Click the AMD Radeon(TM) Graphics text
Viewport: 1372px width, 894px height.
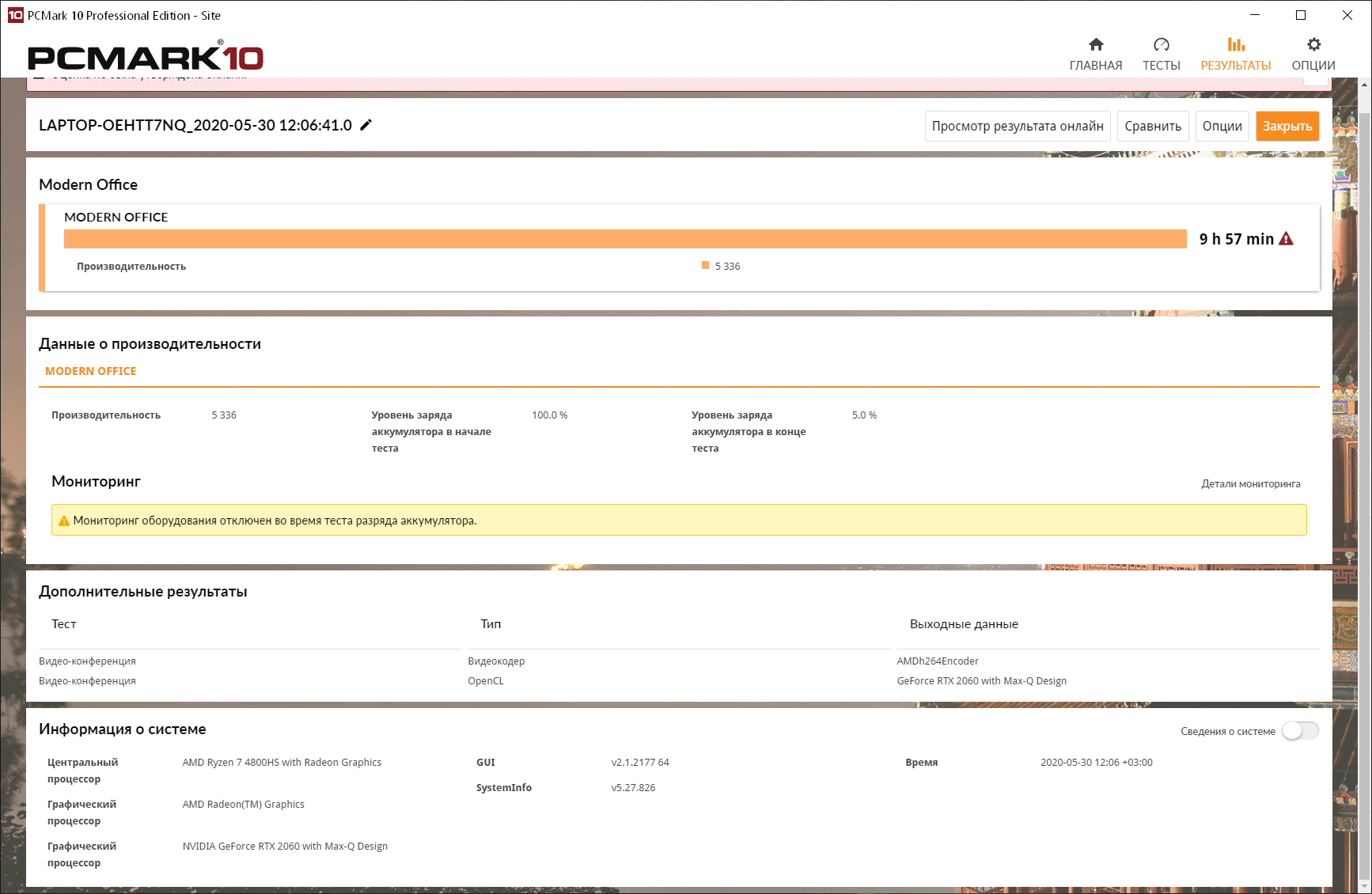(244, 805)
